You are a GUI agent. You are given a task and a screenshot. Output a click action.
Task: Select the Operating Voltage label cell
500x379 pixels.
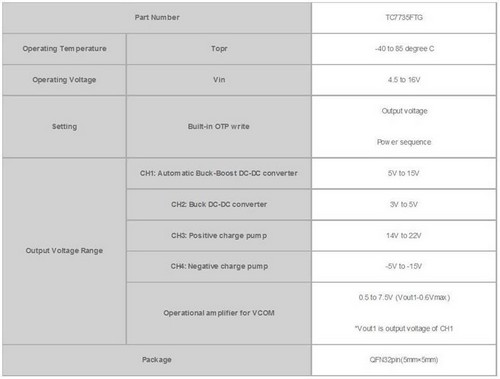click(x=64, y=80)
